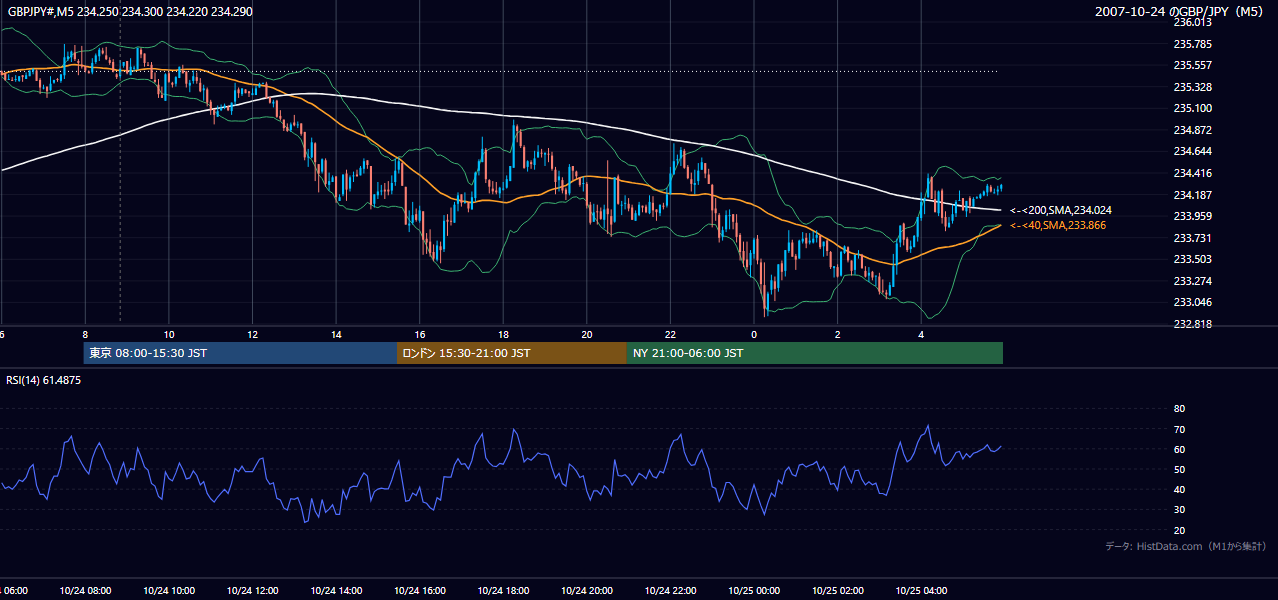
Task: Click RSI scale value 60
Action: point(1179,449)
